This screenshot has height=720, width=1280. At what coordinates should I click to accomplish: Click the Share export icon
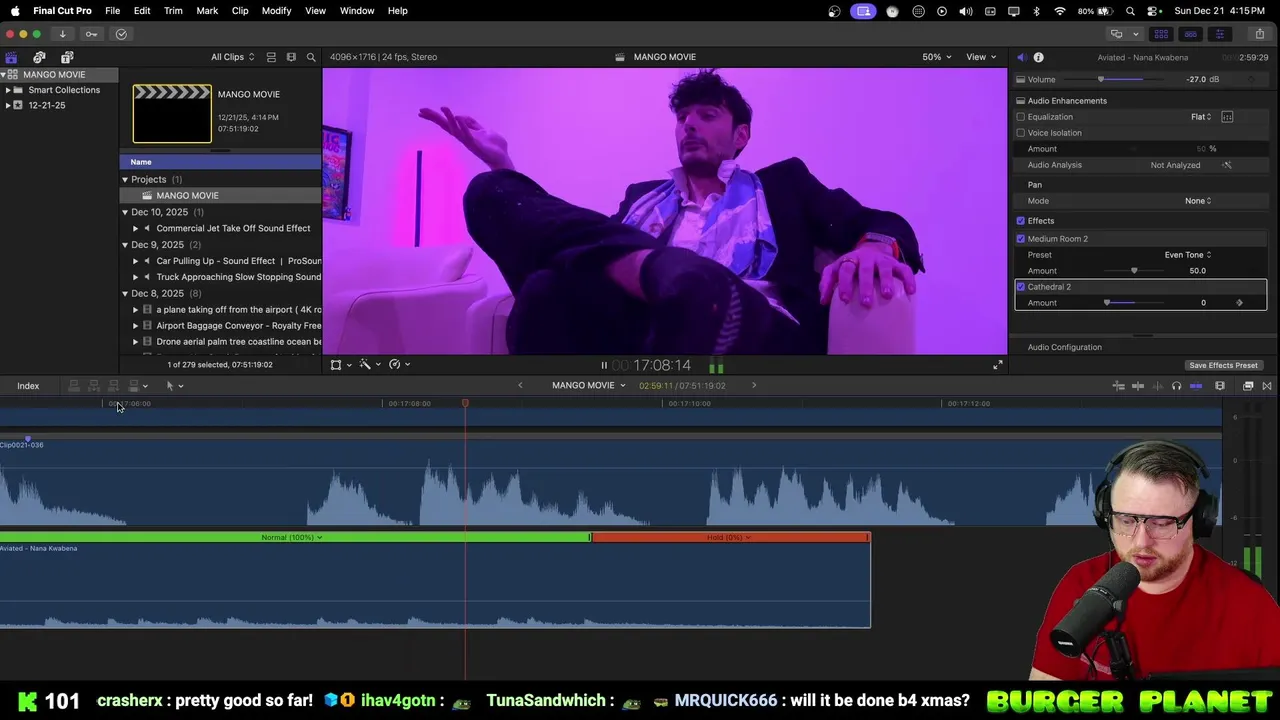click(1260, 34)
